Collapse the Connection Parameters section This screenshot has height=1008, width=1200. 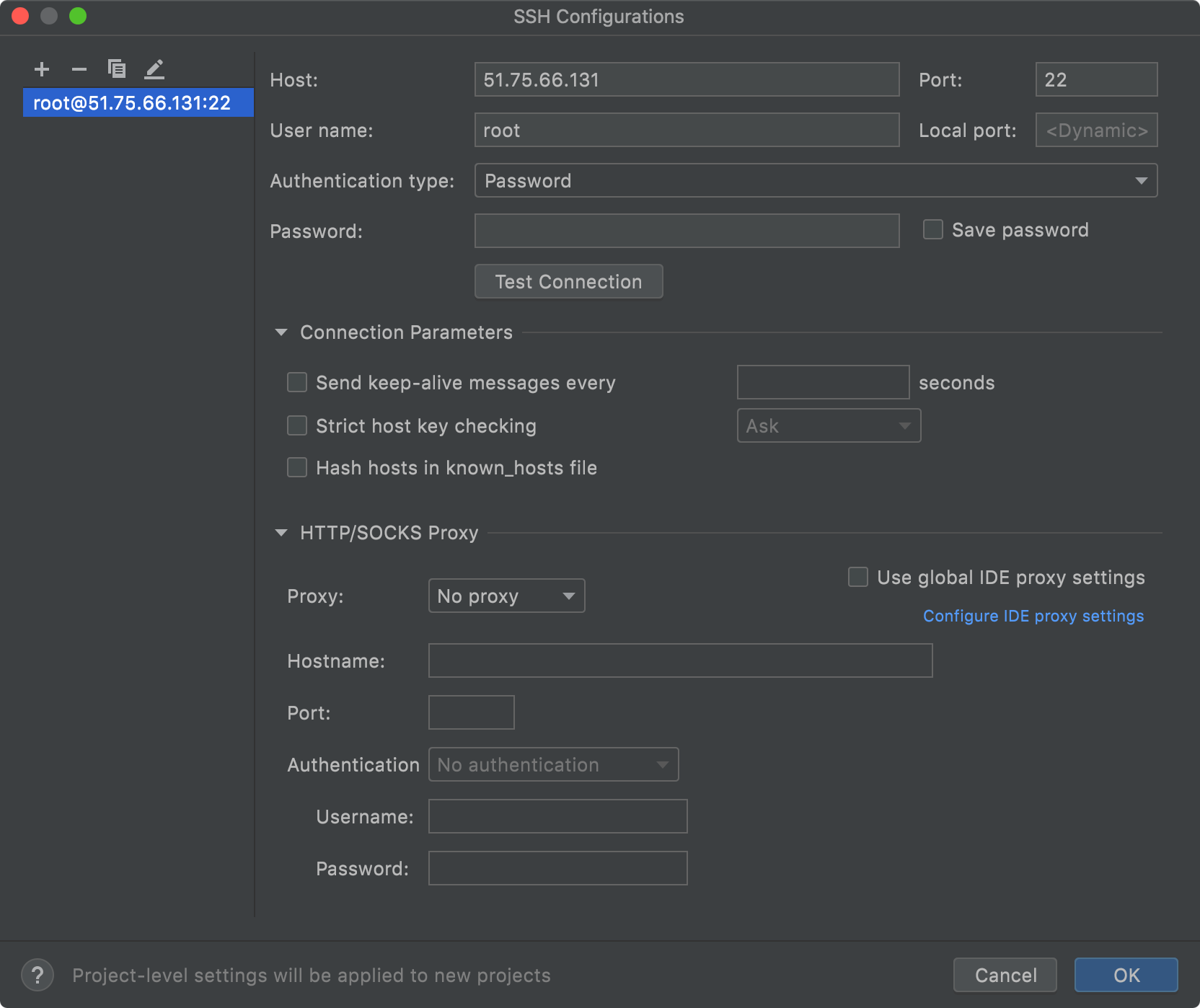point(281,332)
